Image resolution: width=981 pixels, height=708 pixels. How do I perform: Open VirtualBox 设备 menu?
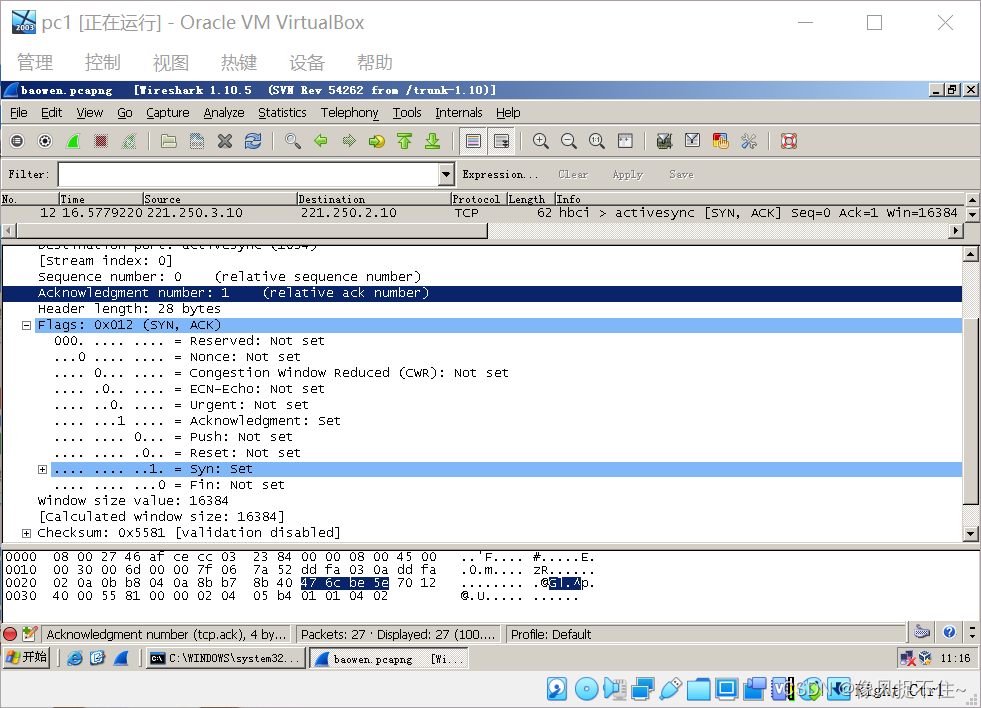[x=307, y=63]
